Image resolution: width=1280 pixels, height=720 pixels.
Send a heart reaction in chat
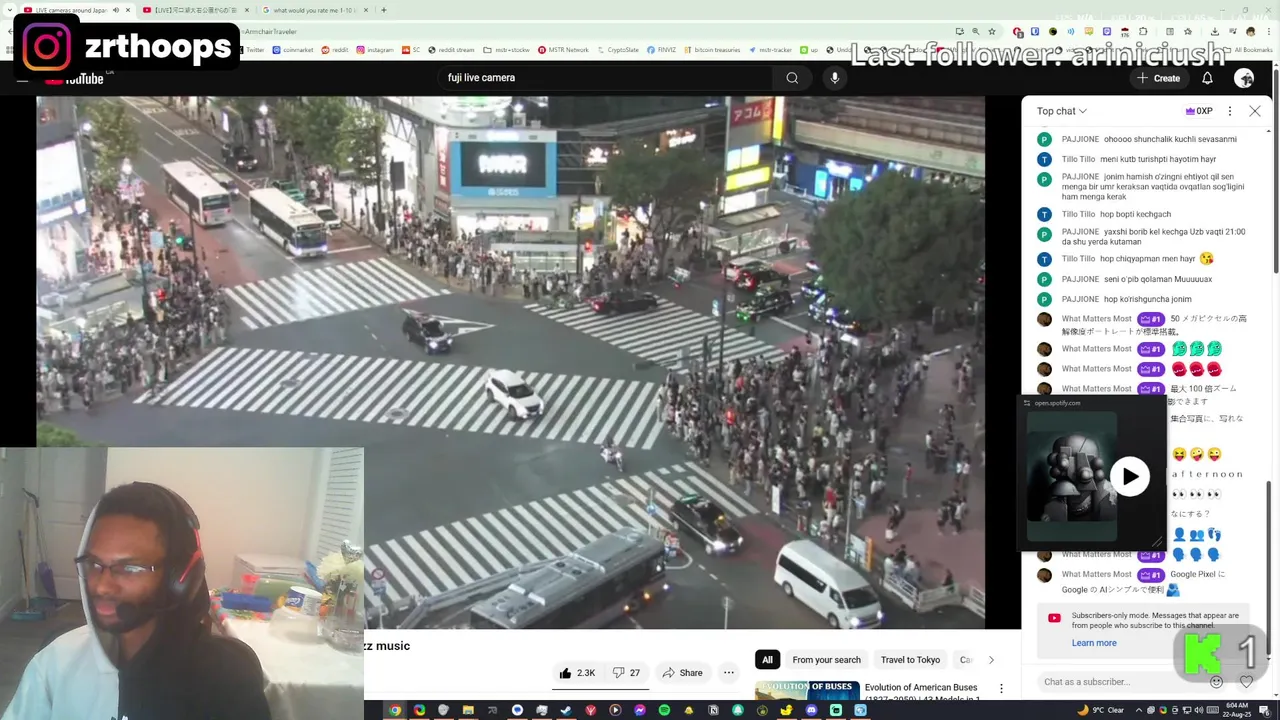click(1246, 682)
